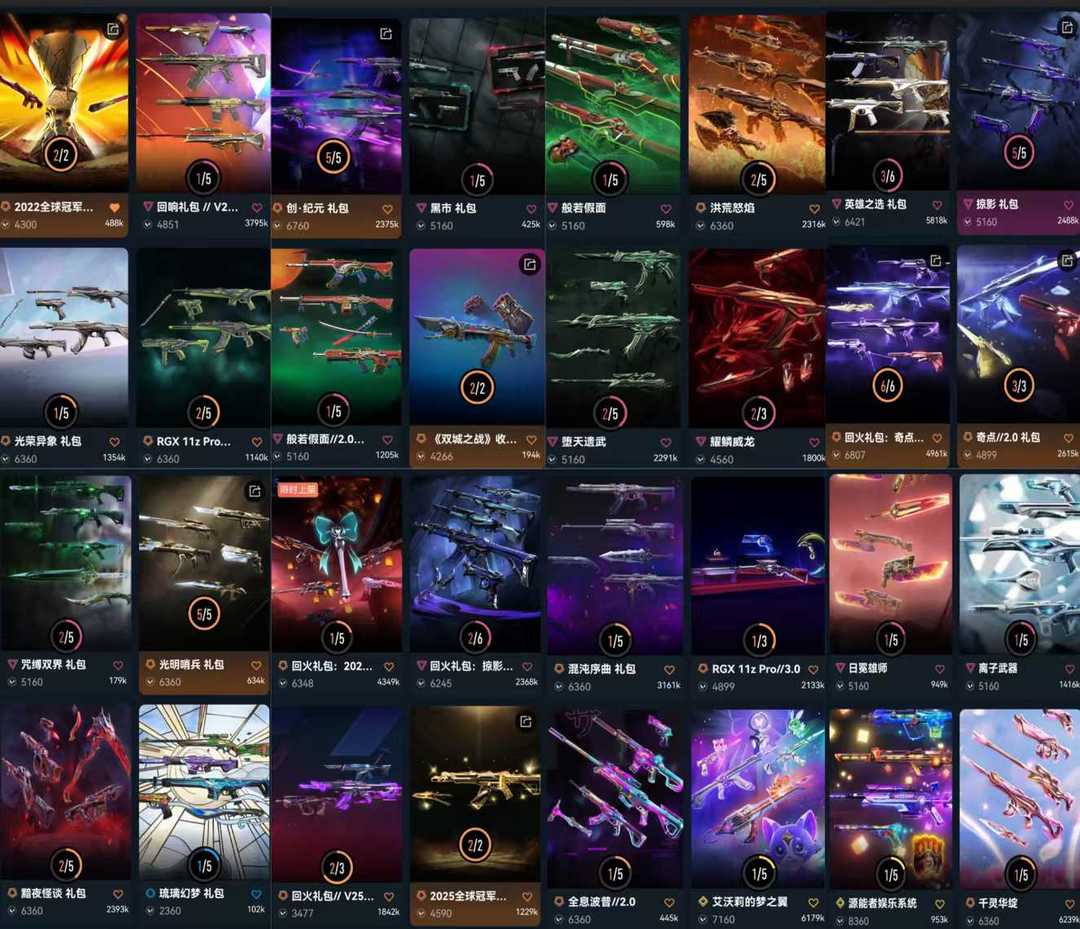The image size is (1080, 929).
Task: Click the 2/3 progress ring on 耀鳞威龙
Action: 758,413
